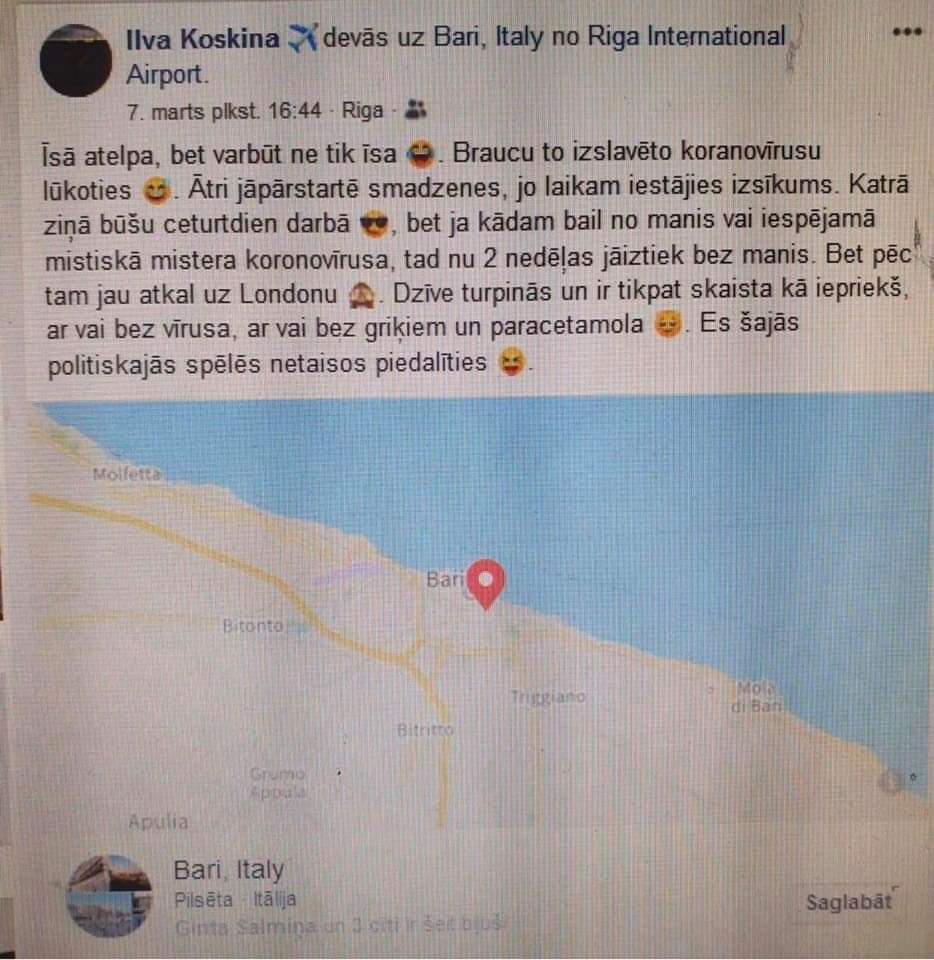Click the Saglabāt save button

(x=849, y=902)
